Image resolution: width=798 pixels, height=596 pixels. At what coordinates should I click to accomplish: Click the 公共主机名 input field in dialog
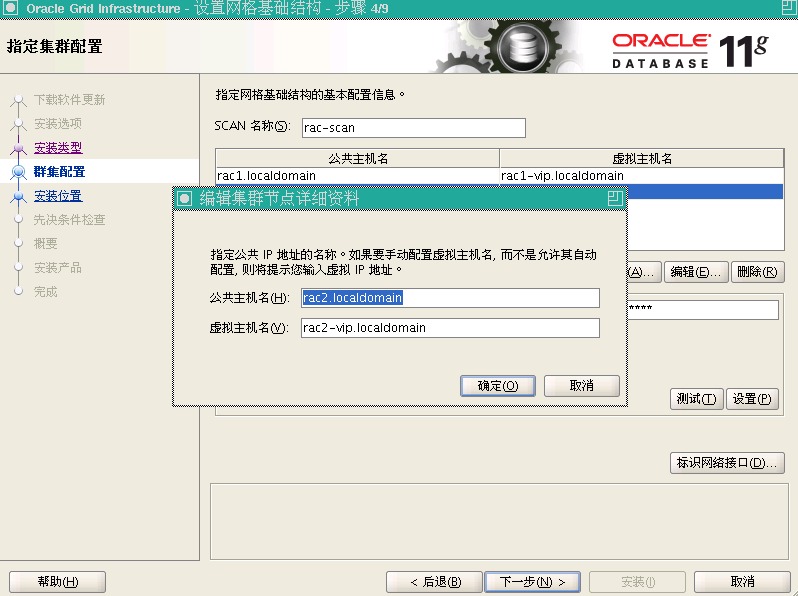point(450,298)
